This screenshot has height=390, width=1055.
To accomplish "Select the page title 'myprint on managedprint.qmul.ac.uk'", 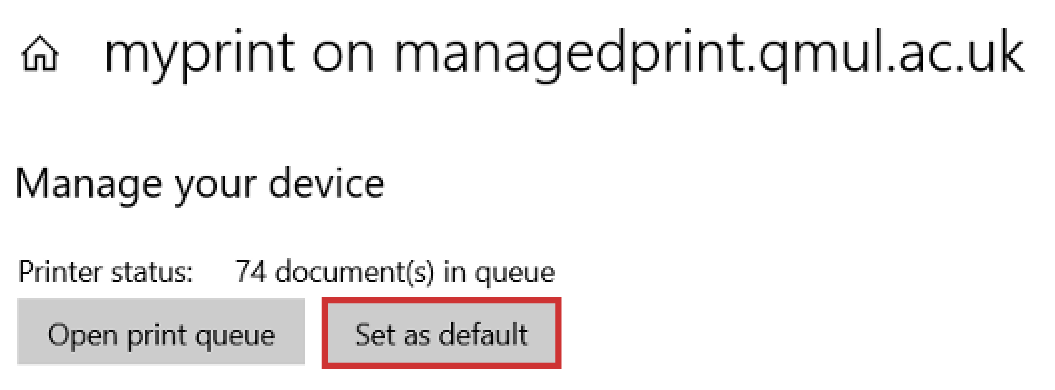I will coord(564,54).
